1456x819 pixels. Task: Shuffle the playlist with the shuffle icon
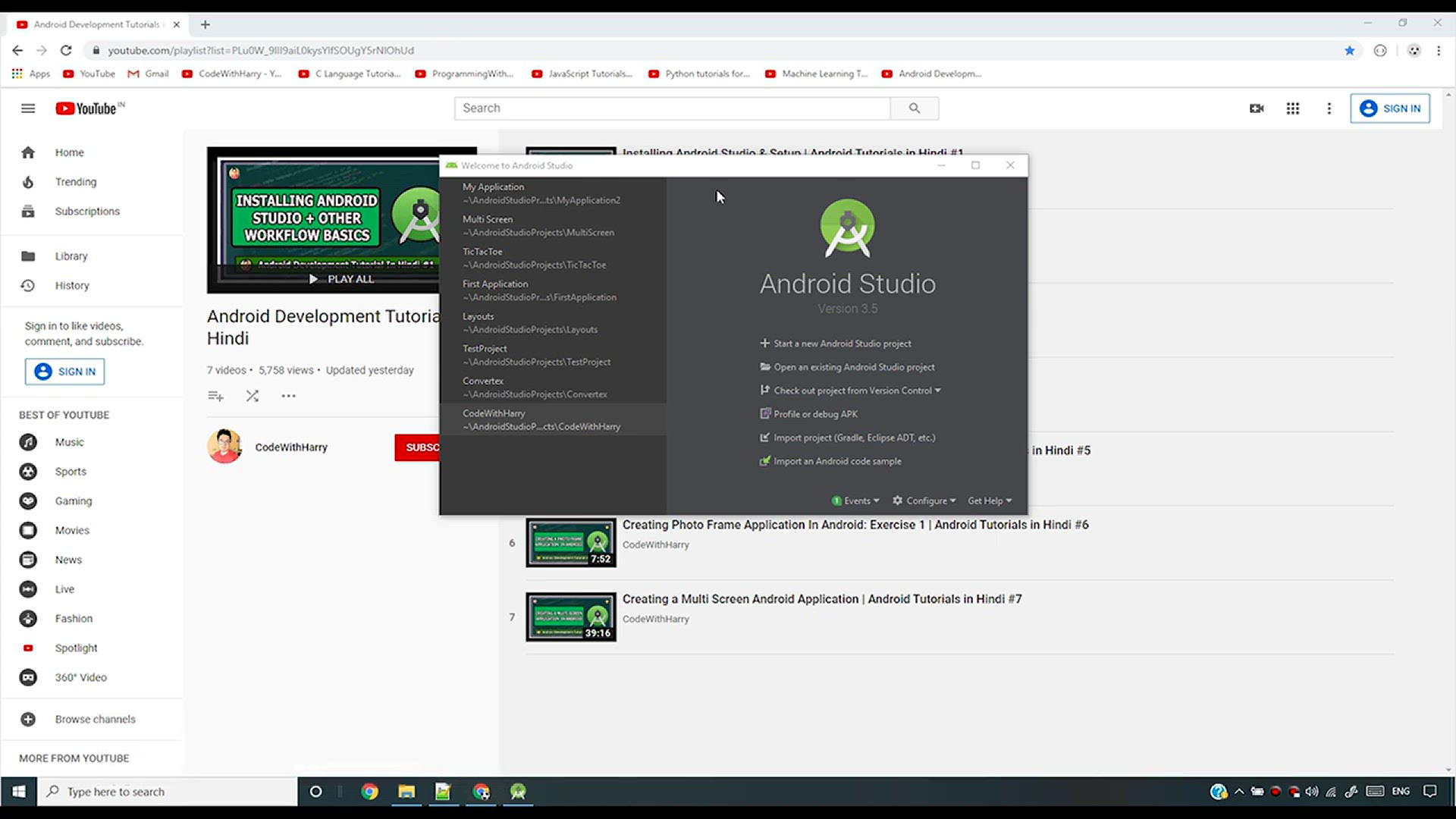[x=253, y=396]
